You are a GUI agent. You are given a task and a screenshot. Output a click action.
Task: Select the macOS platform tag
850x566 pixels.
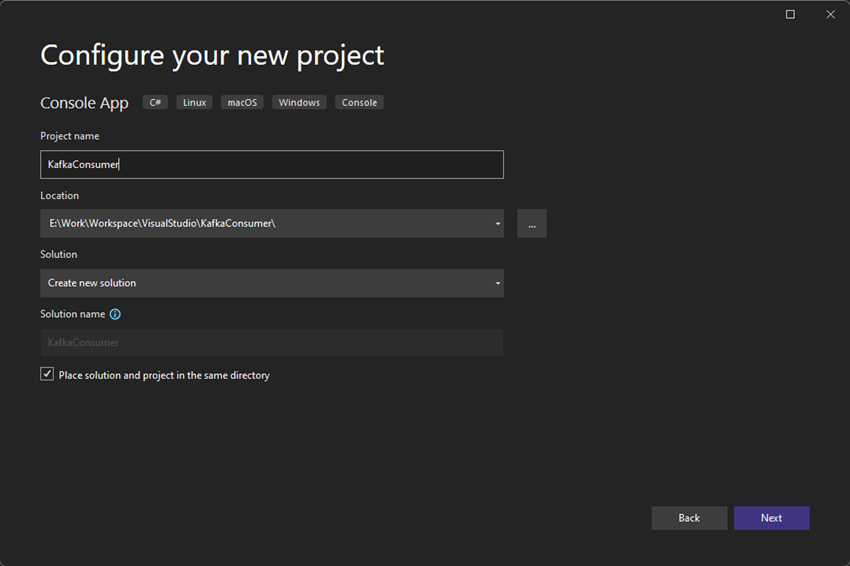242,102
